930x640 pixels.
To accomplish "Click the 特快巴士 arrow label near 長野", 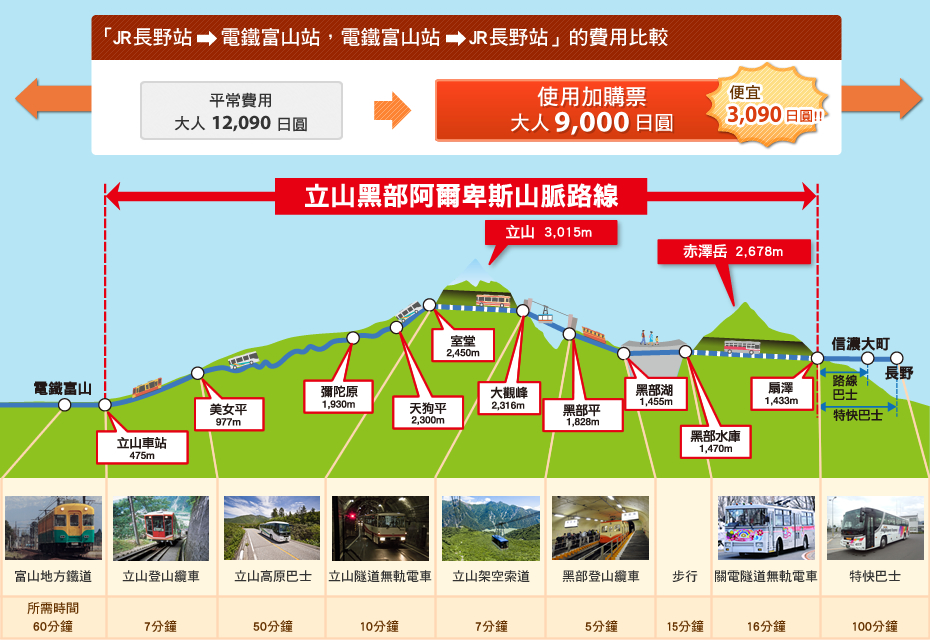I will coord(858,415).
